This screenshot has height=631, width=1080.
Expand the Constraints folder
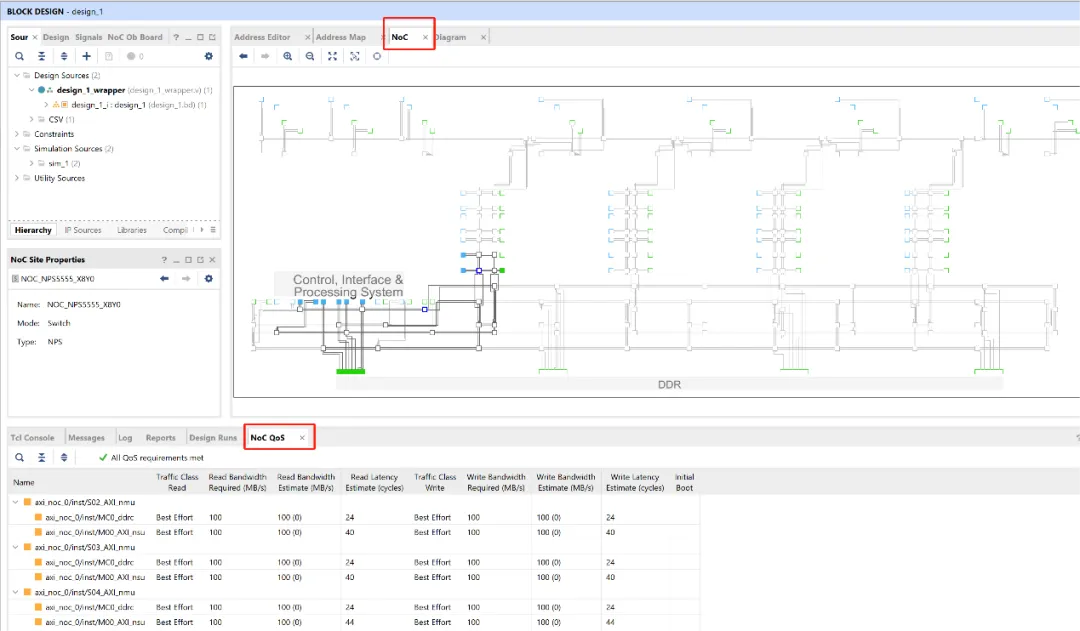(x=17, y=134)
